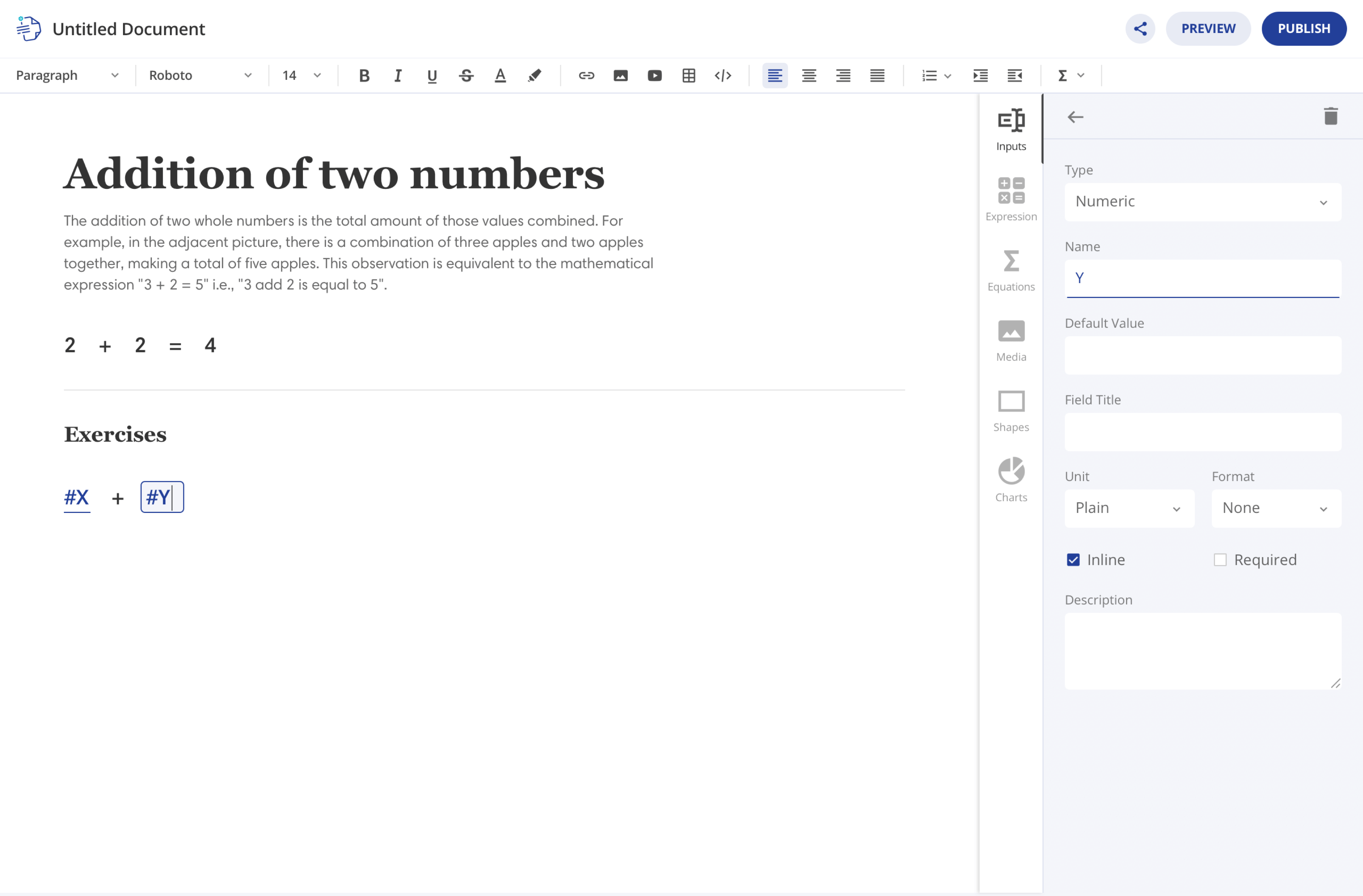Viewport: 1363px width, 896px height.
Task: Apply strikethrough formatting
Action: pyautogui.click(x=466, y=75)
